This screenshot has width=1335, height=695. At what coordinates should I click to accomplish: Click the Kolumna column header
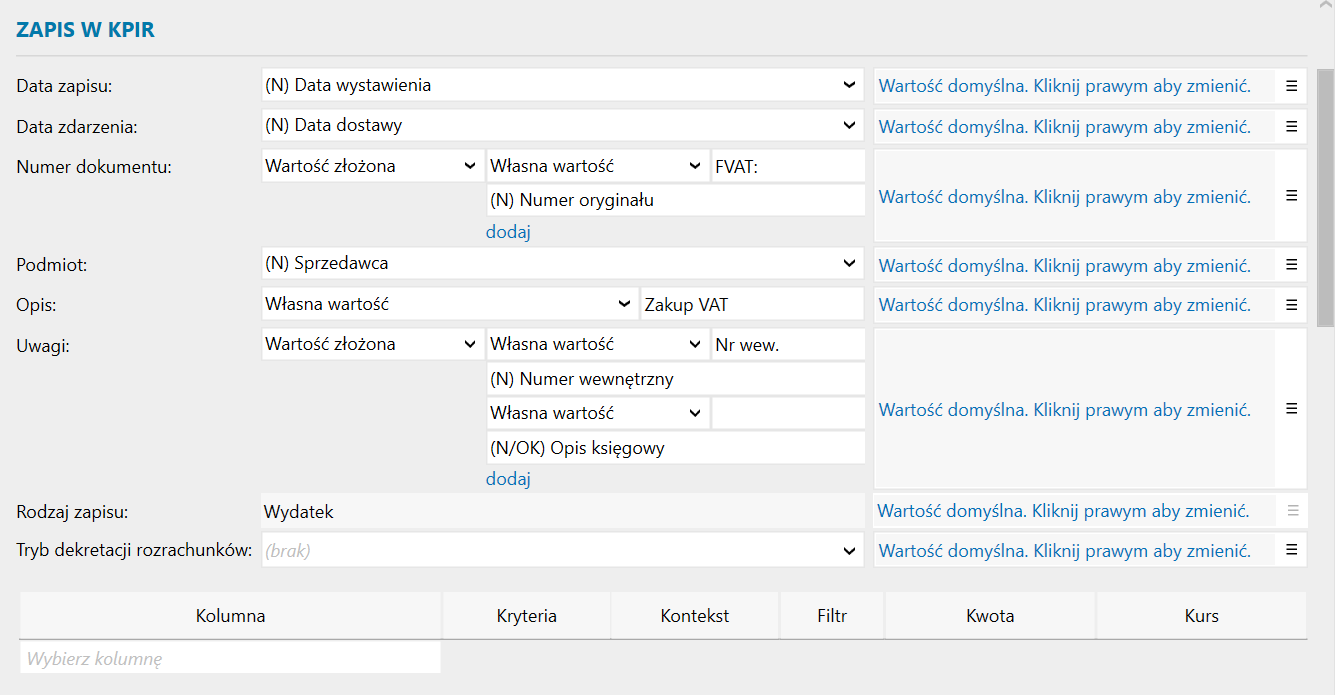coord(231,615)
